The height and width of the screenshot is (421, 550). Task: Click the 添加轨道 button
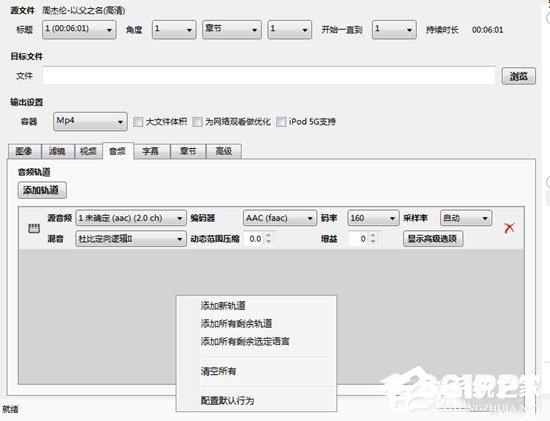[42, 191]
